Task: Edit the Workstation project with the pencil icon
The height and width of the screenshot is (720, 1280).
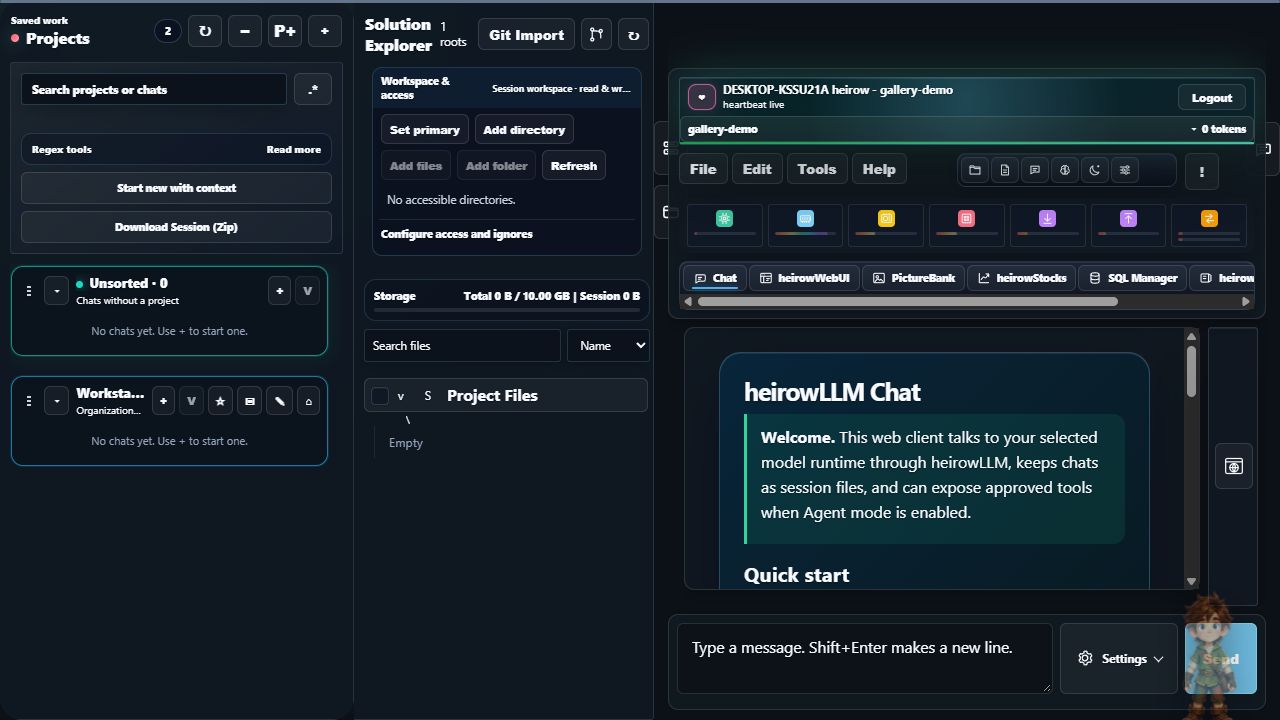Action: click(x=280, y=401)
